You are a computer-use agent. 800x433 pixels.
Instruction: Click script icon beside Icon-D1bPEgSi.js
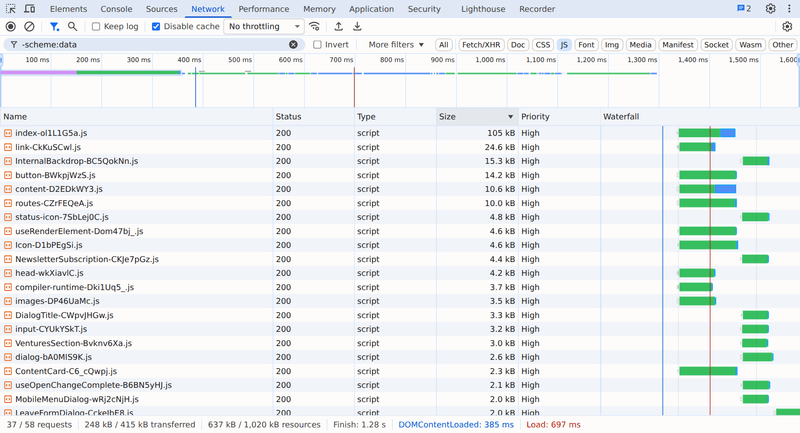click(x=8, y=245)
